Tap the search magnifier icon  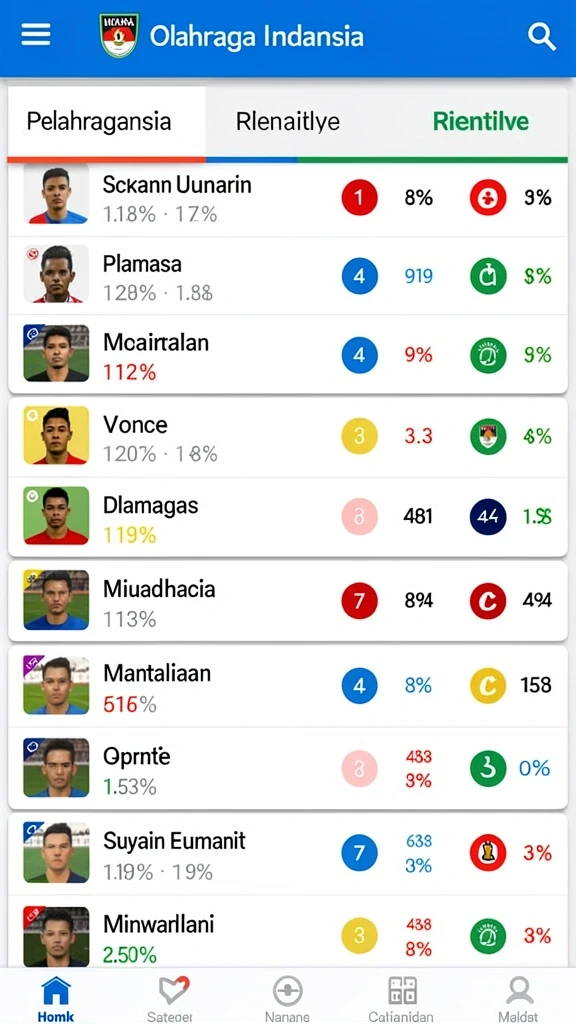pos(541,37)
